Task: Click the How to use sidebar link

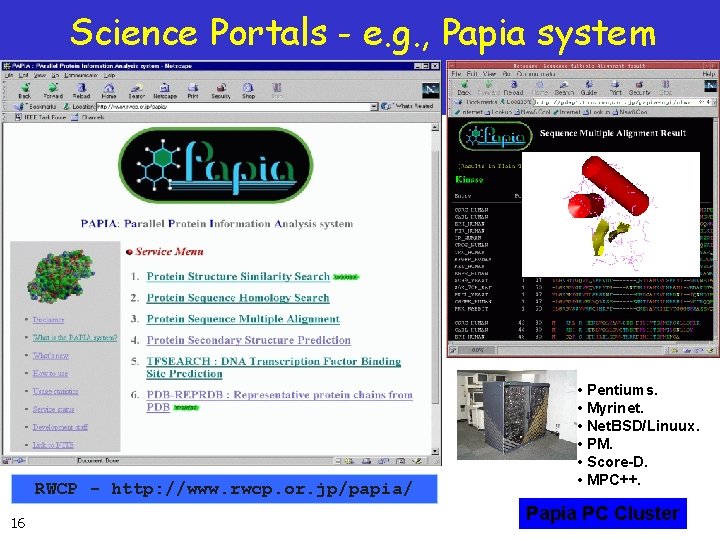Action: pyautogui.click(x=50, y=373)
